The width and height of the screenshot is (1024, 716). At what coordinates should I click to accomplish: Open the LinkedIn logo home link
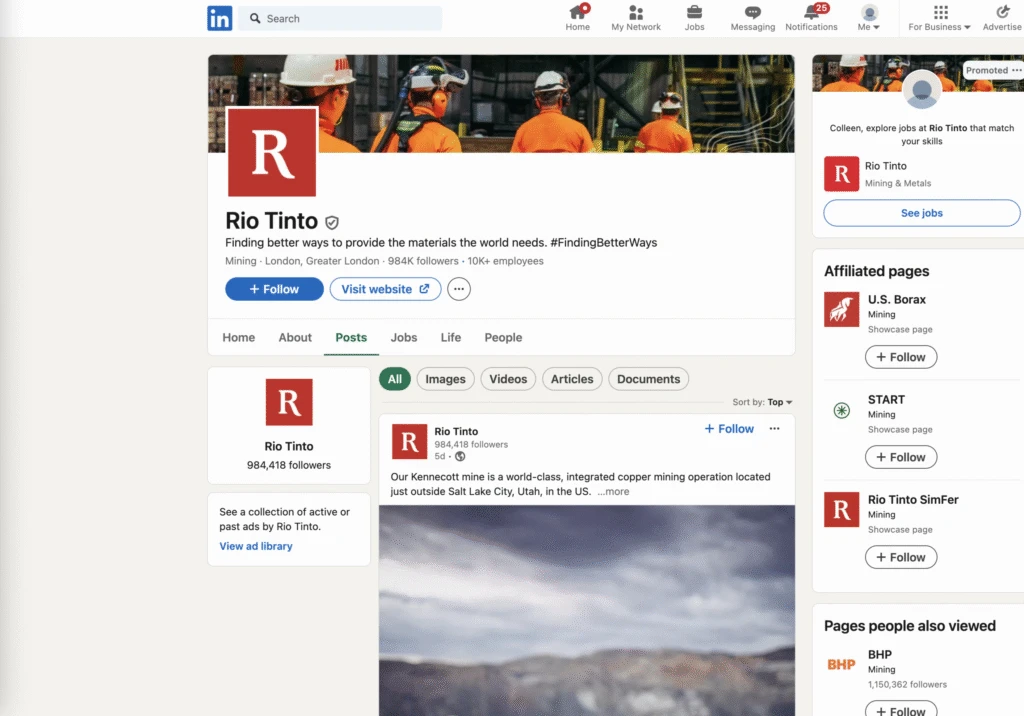[x=219, y=18]
